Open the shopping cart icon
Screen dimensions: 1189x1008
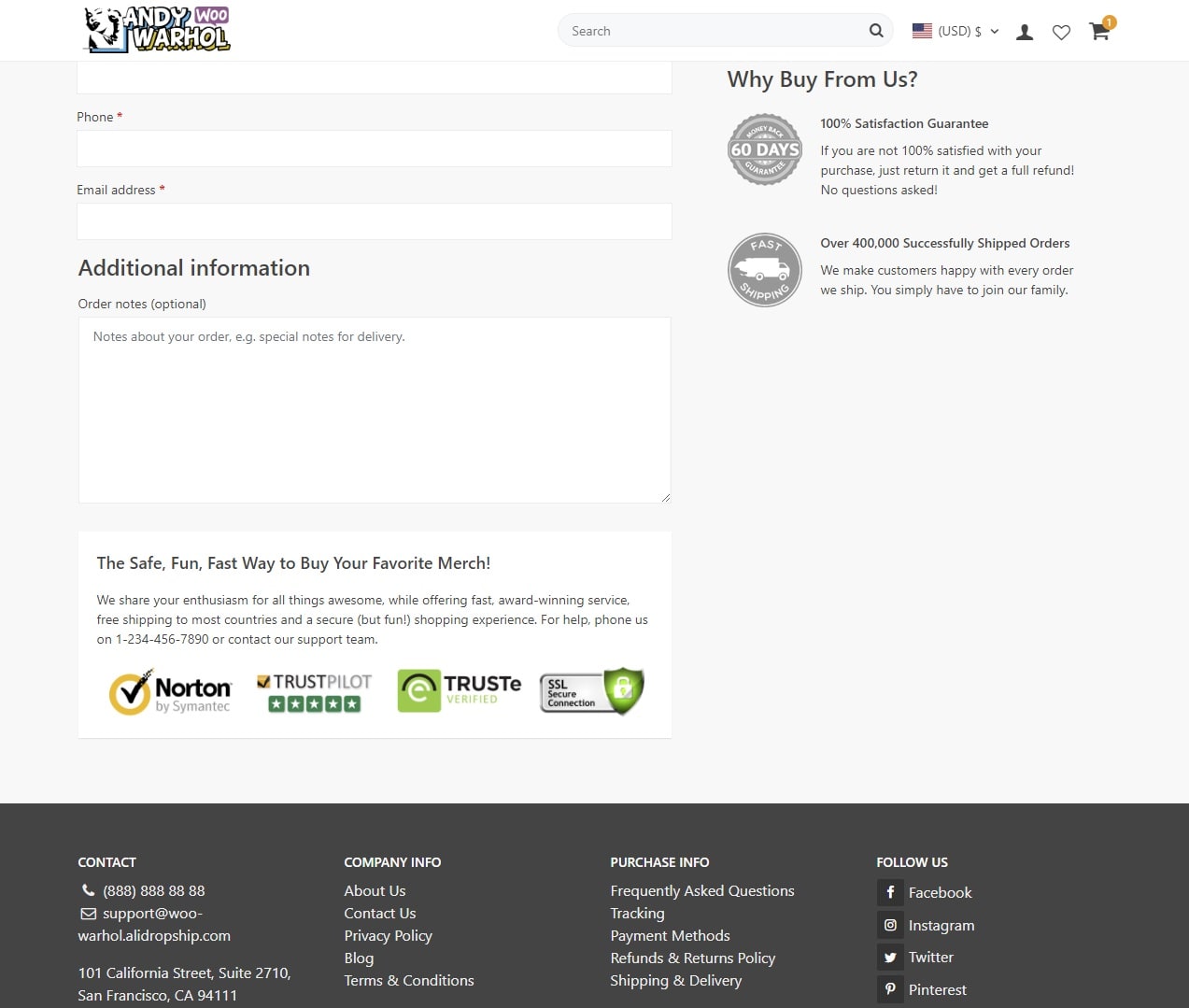1099,31
